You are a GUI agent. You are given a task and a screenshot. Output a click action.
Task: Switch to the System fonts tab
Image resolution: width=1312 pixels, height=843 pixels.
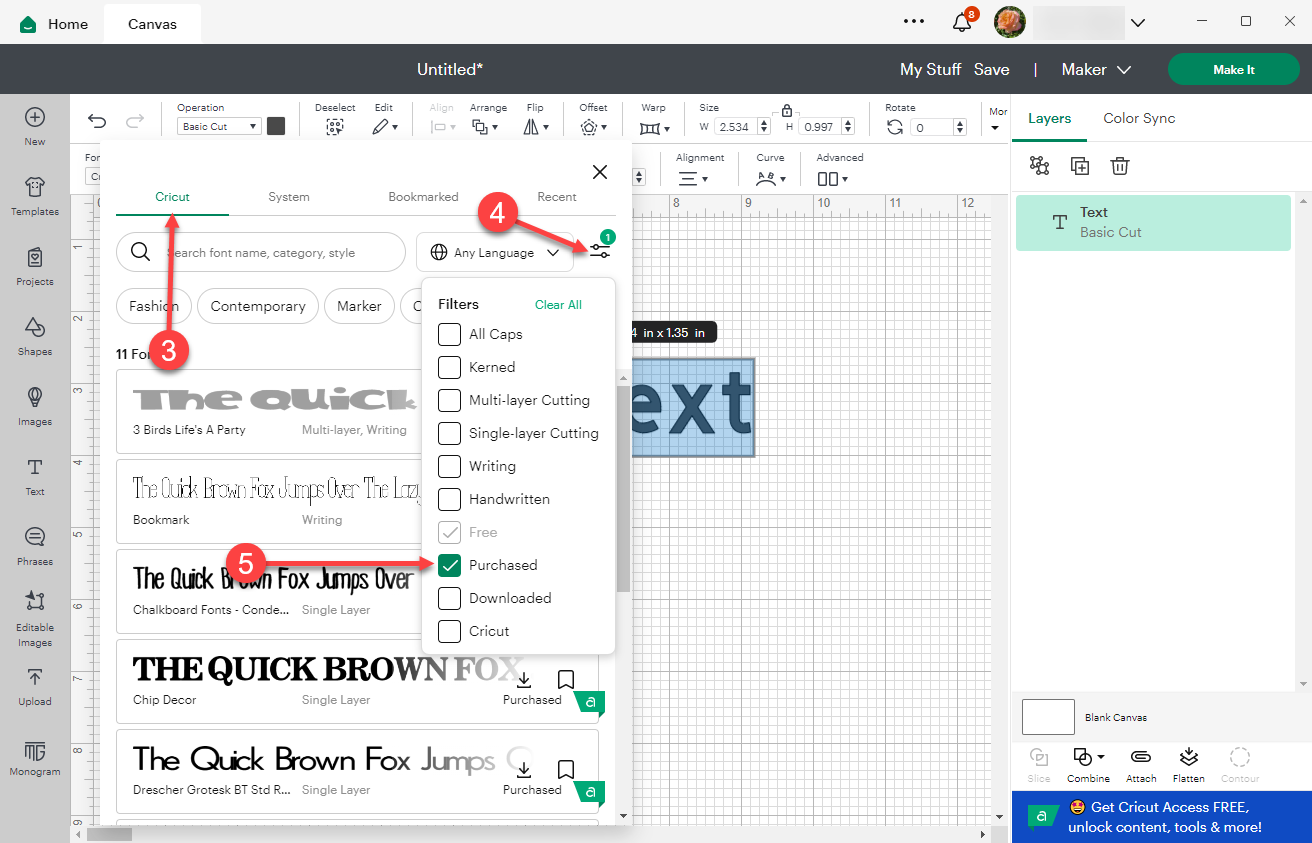click(288, 197)
